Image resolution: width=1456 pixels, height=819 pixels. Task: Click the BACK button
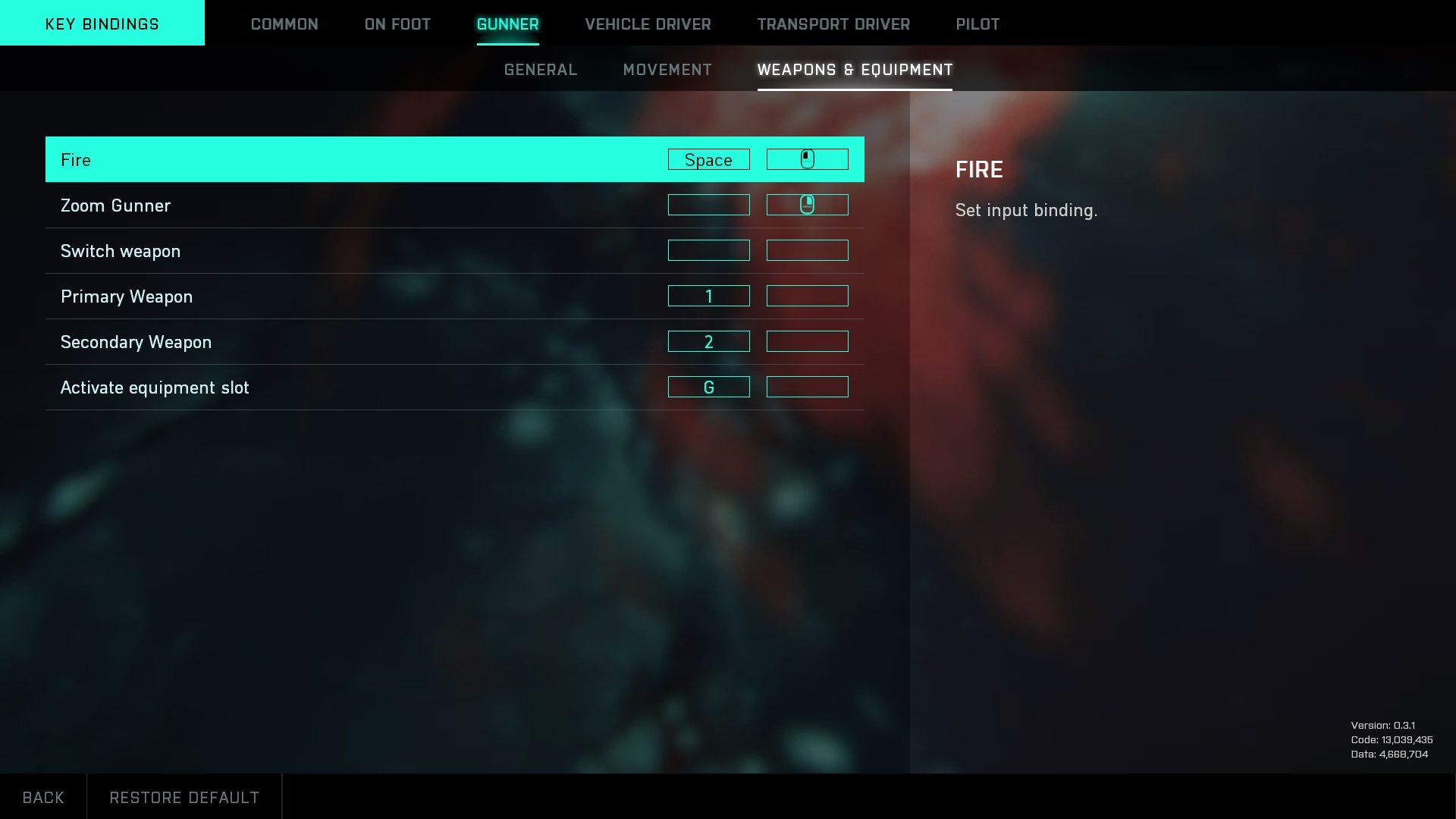[x=43, y=796]
